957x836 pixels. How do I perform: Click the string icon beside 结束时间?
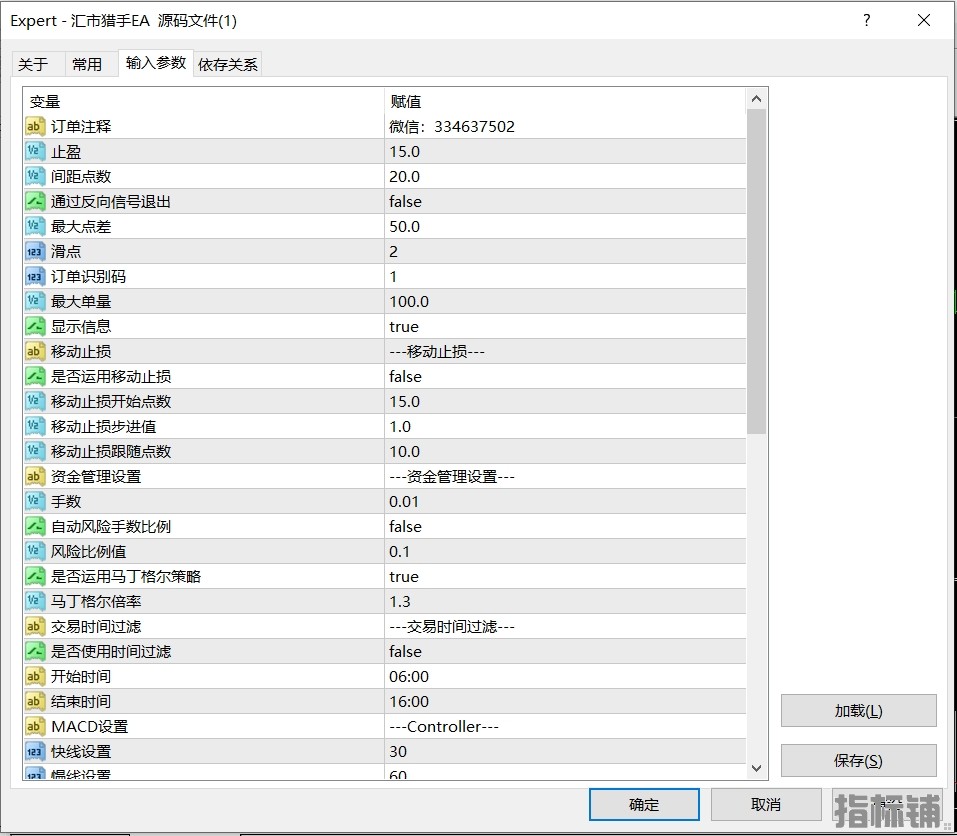click(35, 702)
